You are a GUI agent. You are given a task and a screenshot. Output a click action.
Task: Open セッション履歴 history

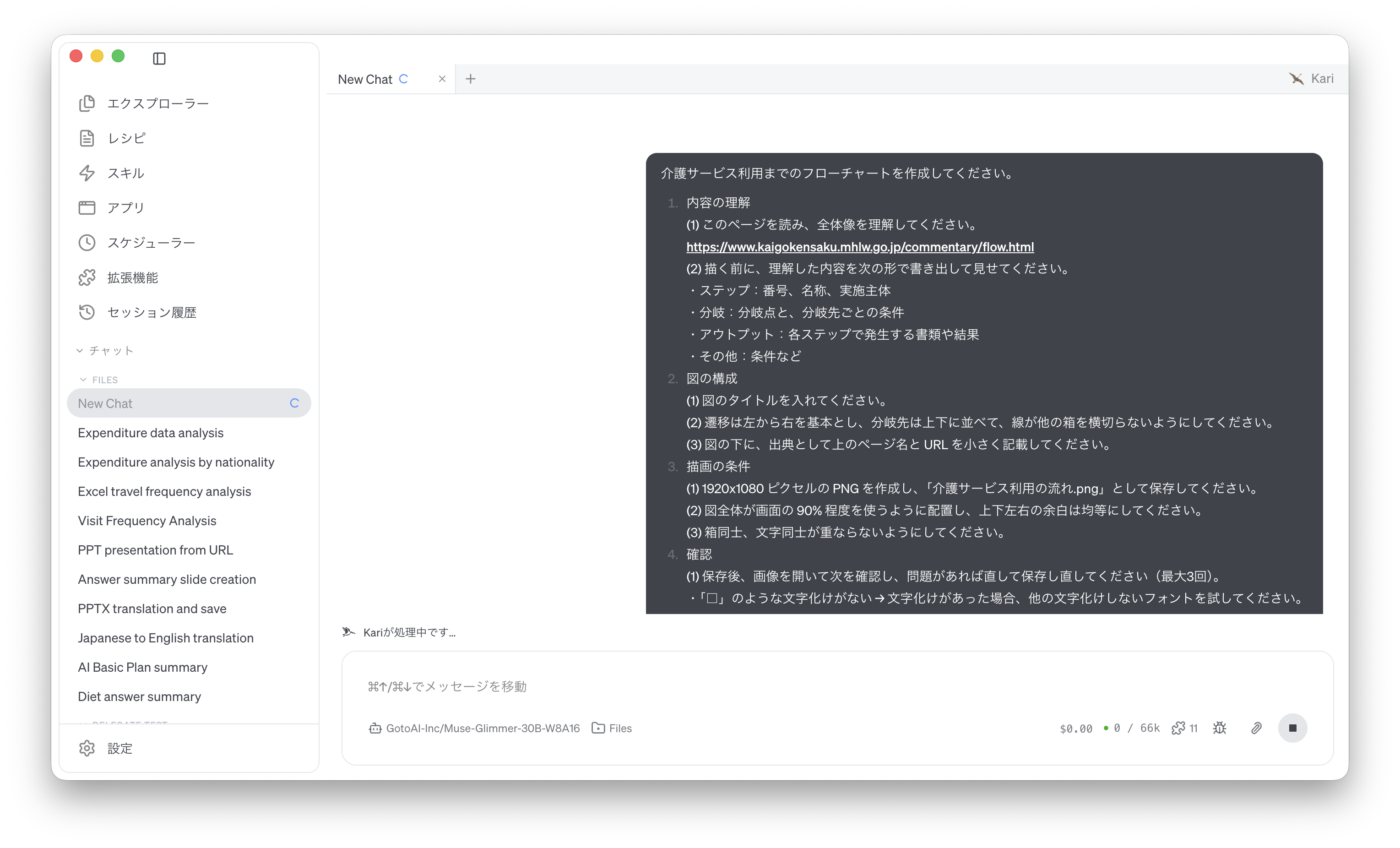pyautogui.click(x=137, y=312)
